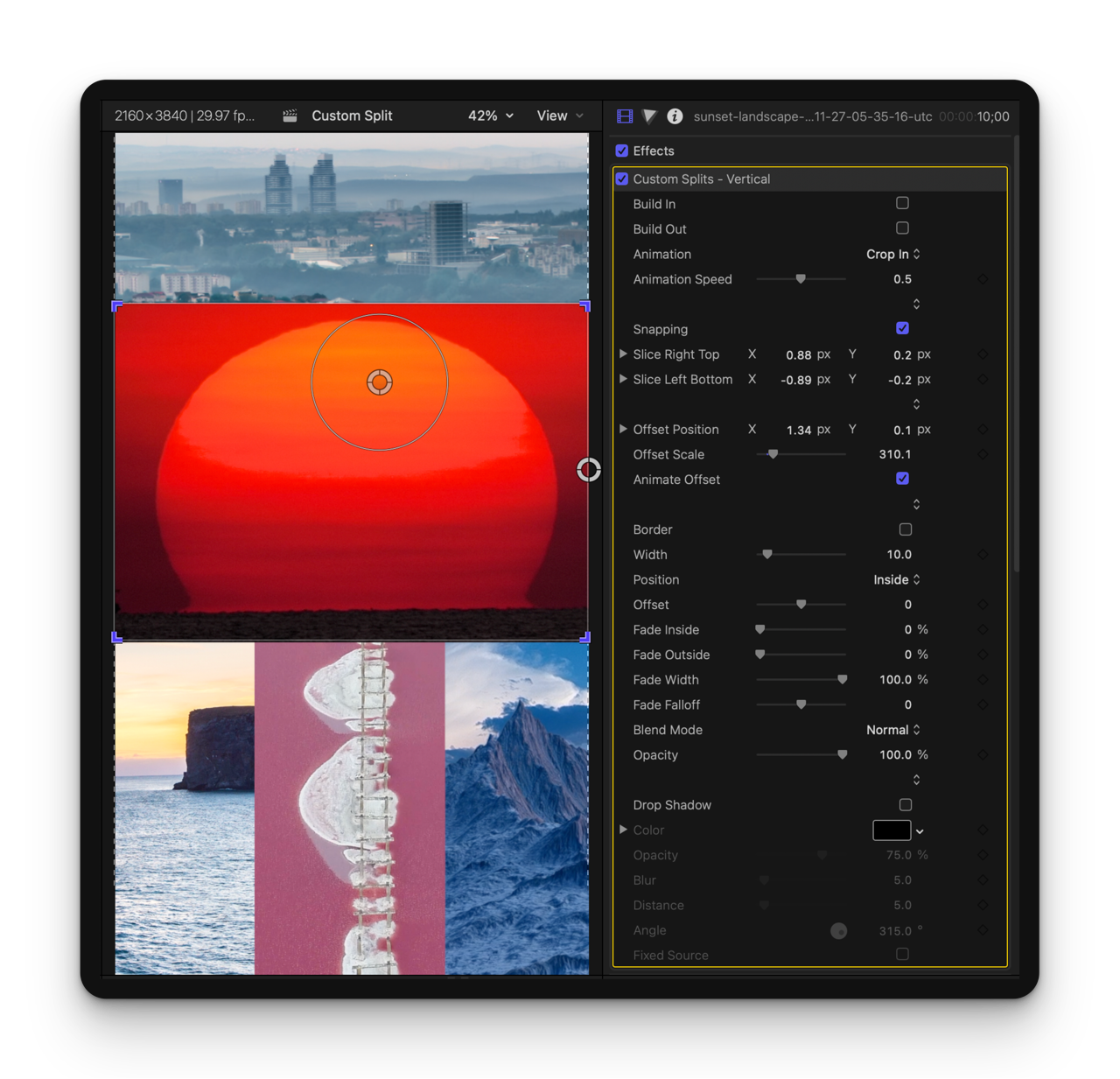Image resolution: width=1120 pixels, height=1079 pixels.
Task: Enable the Drop Shadow checkbox
Action: click(906, 805)
